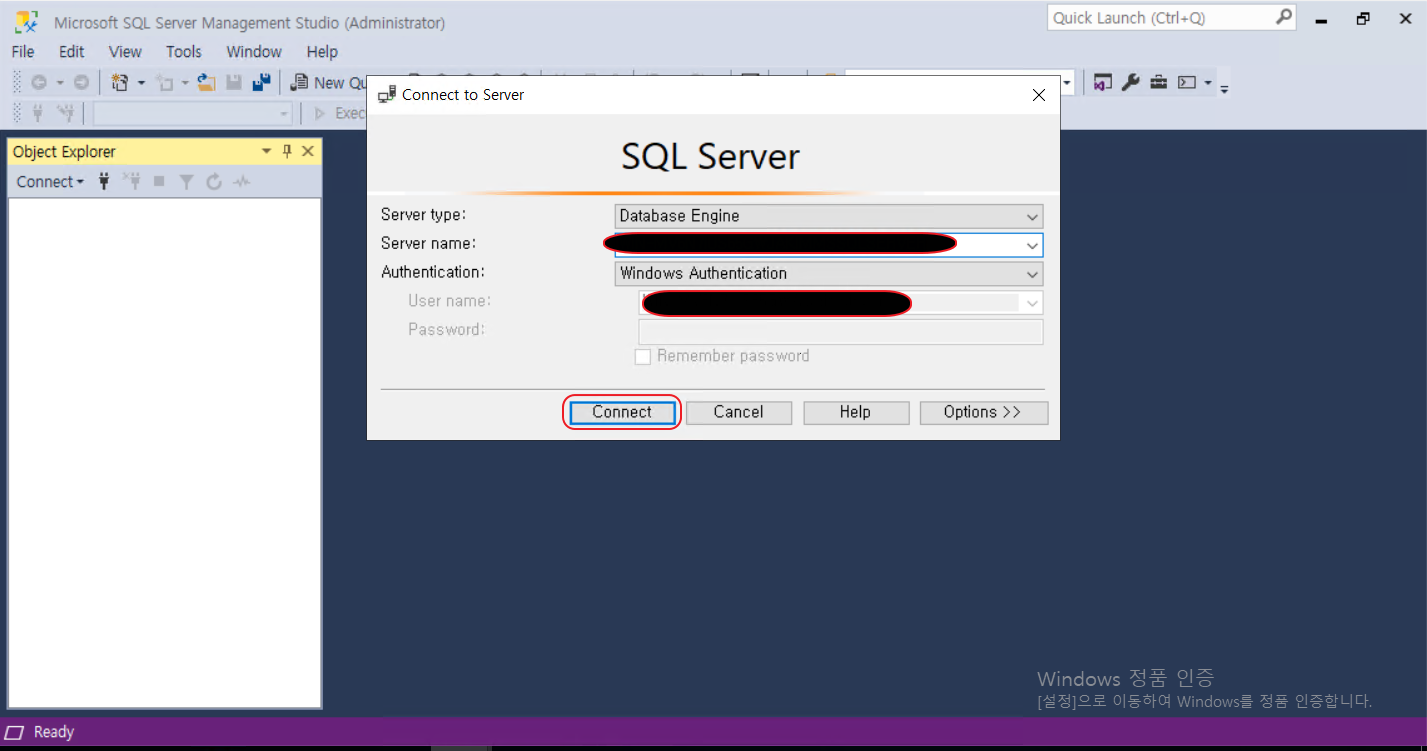
Task: Open the Authentication dropdown
Action: click(x=828, y=273)
